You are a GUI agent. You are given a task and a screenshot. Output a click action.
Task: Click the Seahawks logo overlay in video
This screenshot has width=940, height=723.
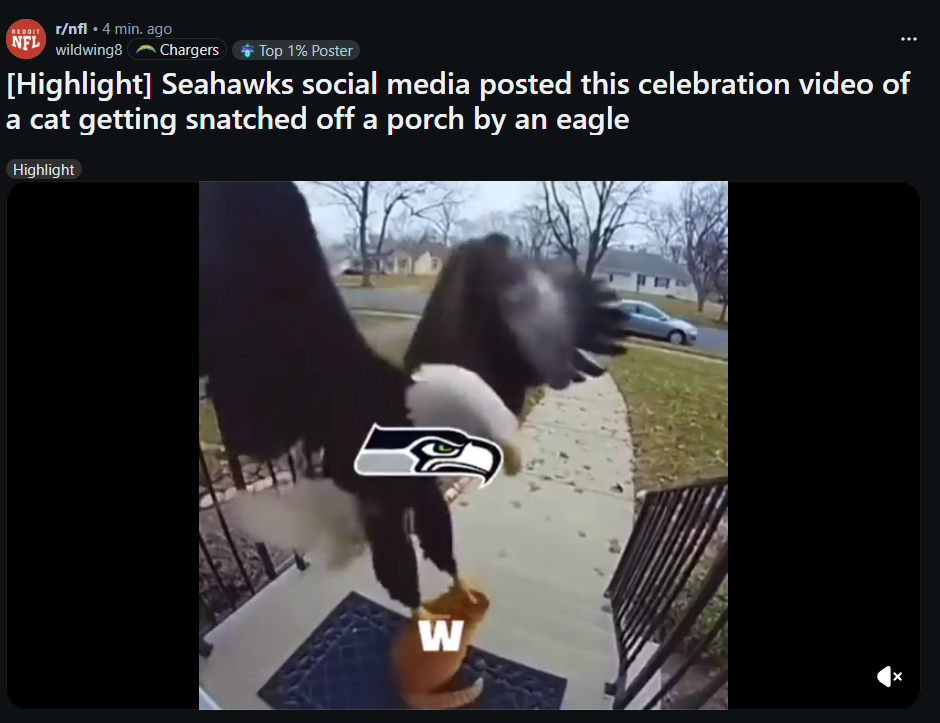point(428,455)
